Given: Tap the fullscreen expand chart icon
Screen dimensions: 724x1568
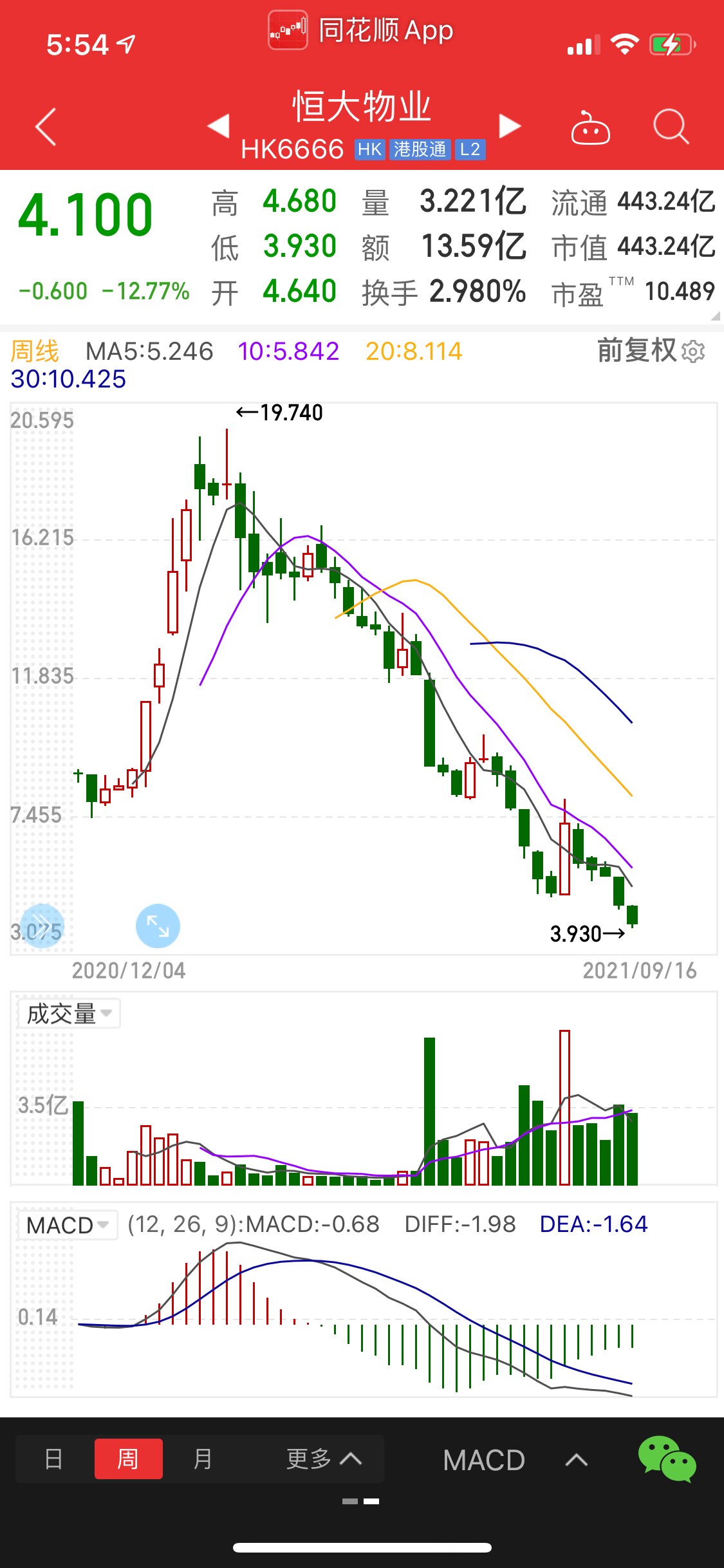Looking at the screenshot, I should [158, 926].
